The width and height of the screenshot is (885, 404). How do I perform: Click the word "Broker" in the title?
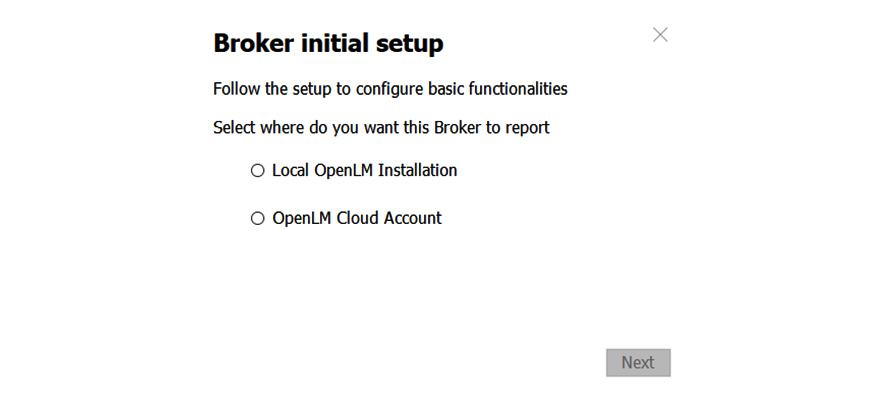252,44
